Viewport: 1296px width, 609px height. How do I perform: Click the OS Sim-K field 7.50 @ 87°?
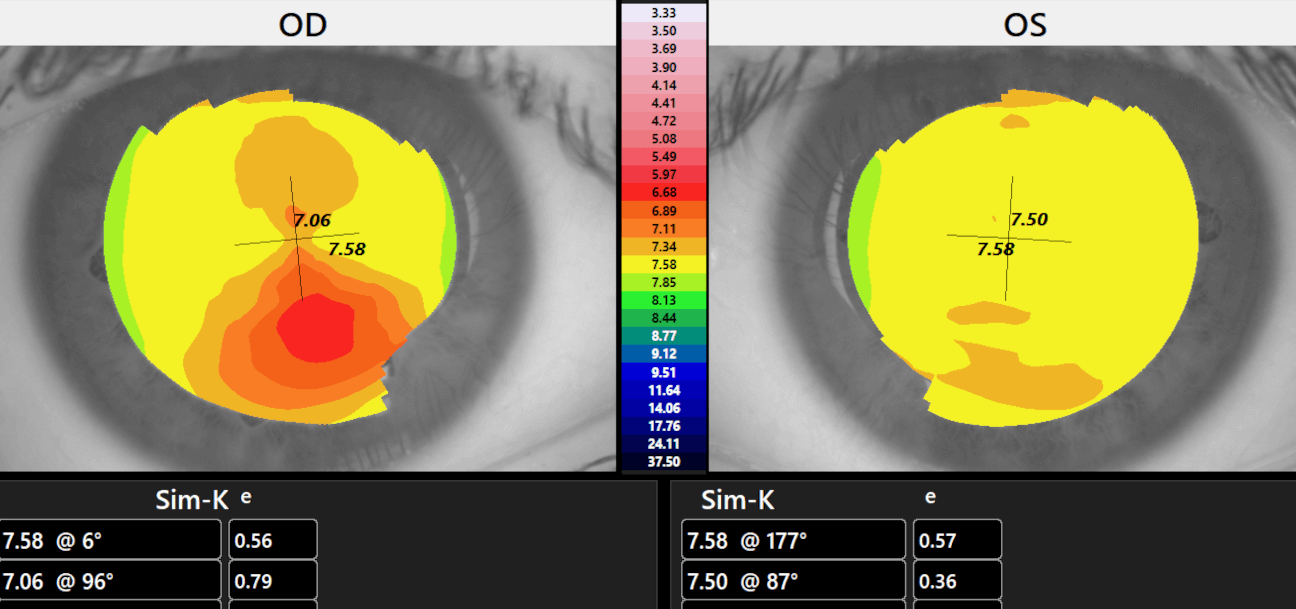(794, 580)
